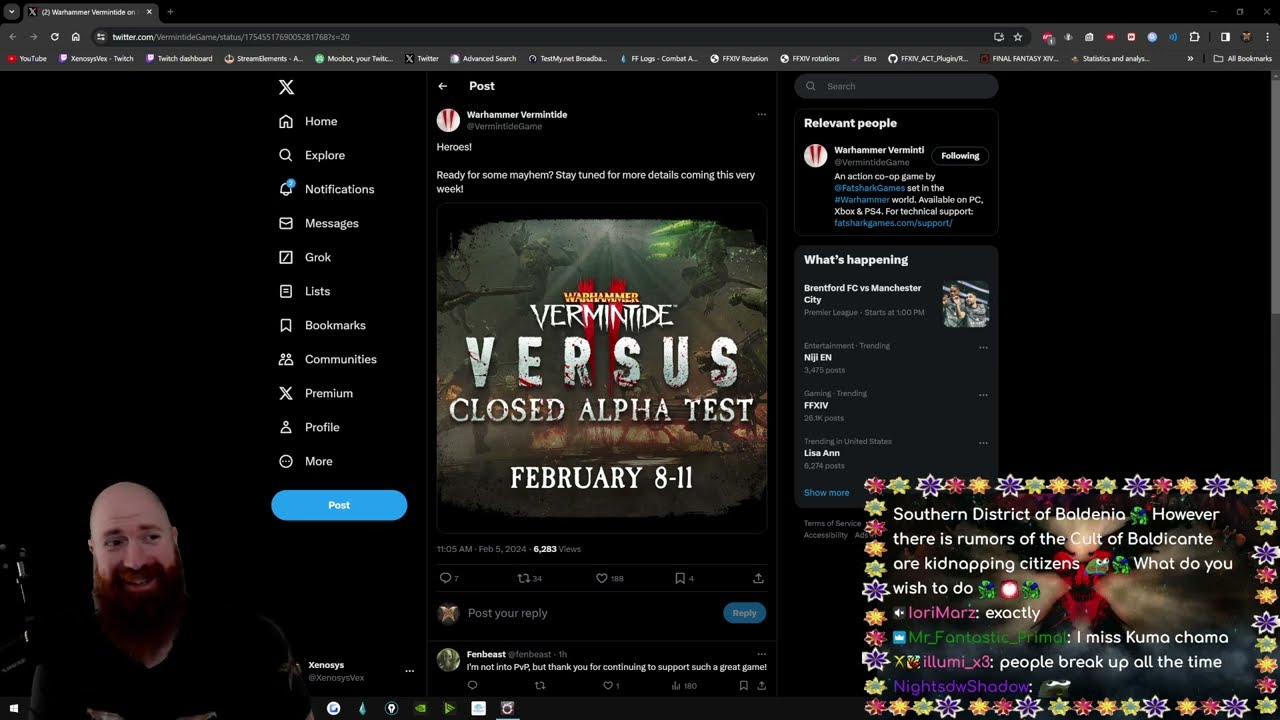Share Fenbeast's reply
The image size is (1280, 720).
pyautogui.click(x=761, y=685)
